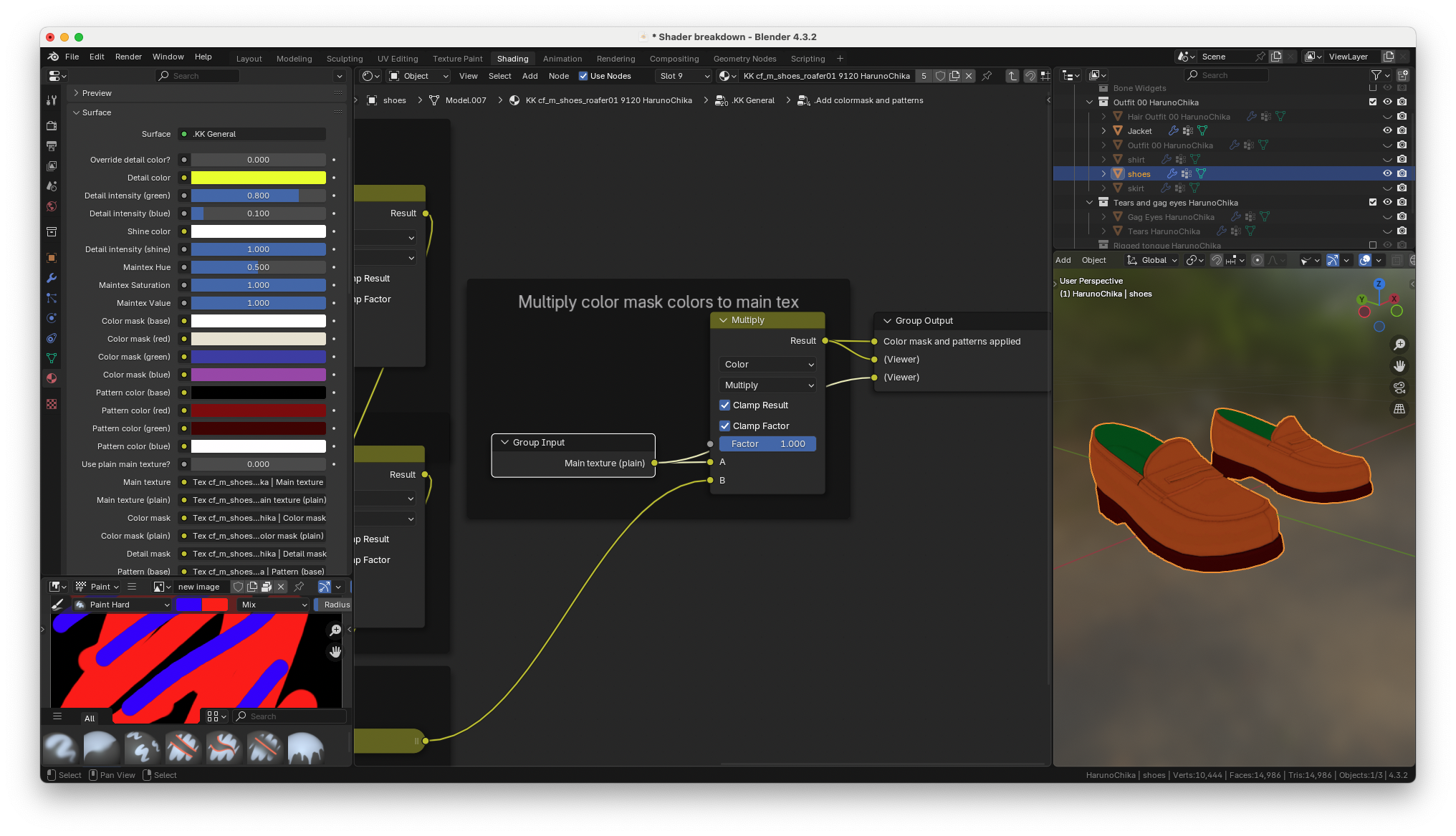Open the Add menu in node editor

[x=530, y=76]
